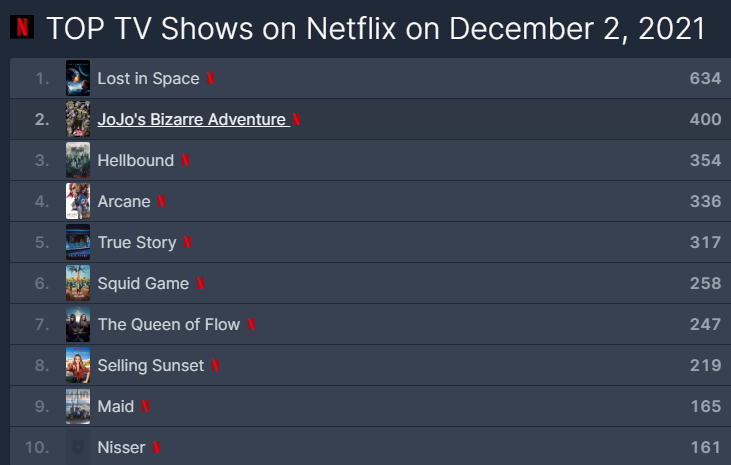Image resolution: width=731 pixels, height=465 pixels.
Task: Open the JoJo's Bizarre Adventure link
Action: 192,120
